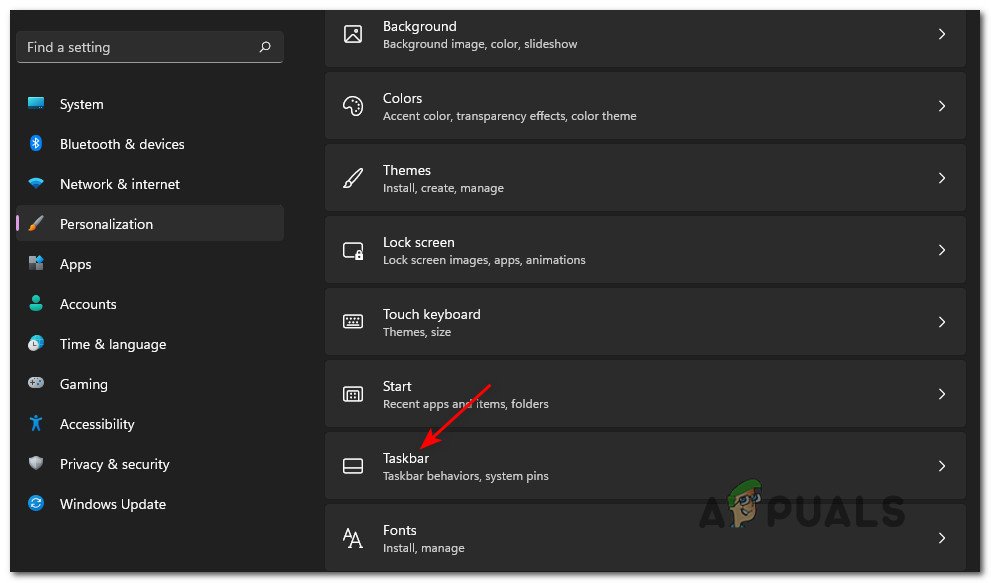Expand the Background settings chevron
This screenshot has height=583, width=991.
[x=941, y=34]
